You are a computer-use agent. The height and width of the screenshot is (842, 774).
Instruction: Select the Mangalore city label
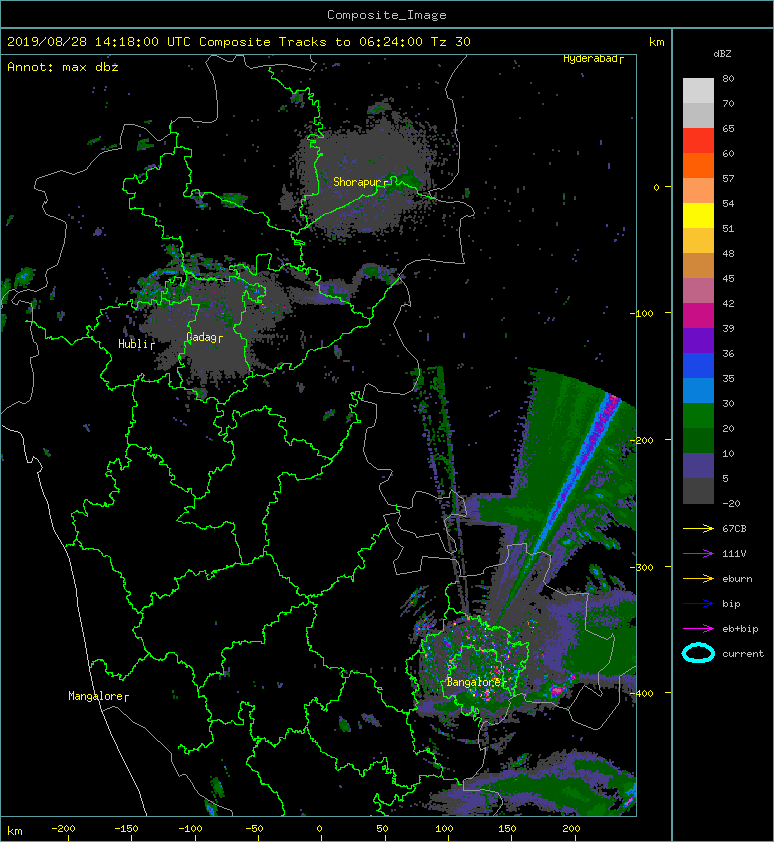[98, 696]
